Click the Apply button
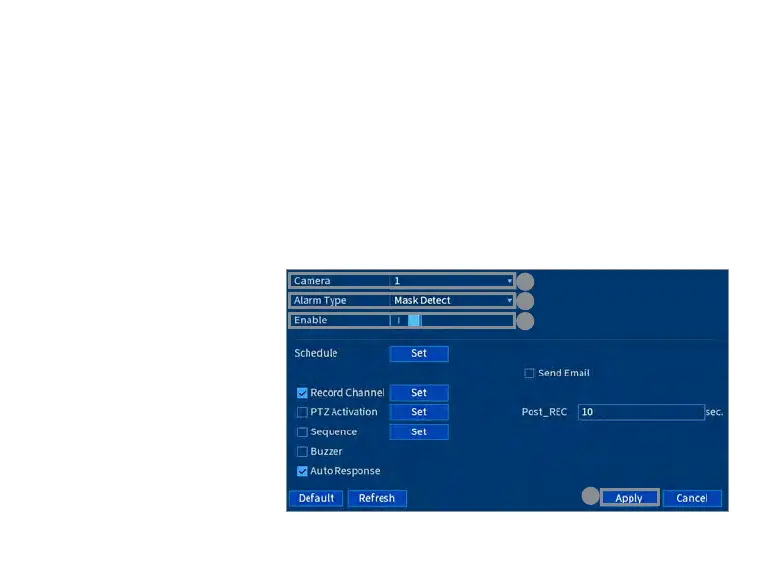The width and height of the screenshot is (778, 562). pos(630,498)
